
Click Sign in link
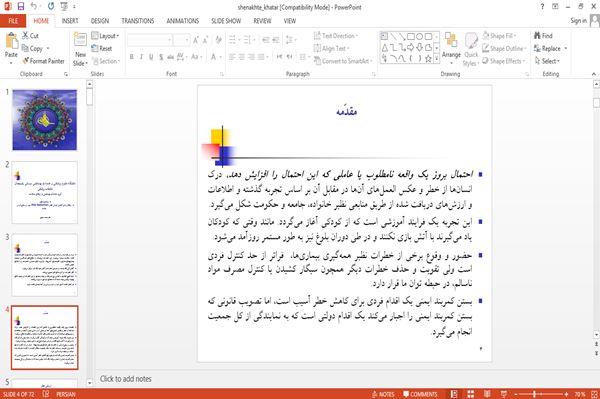(x=578, y=21)
